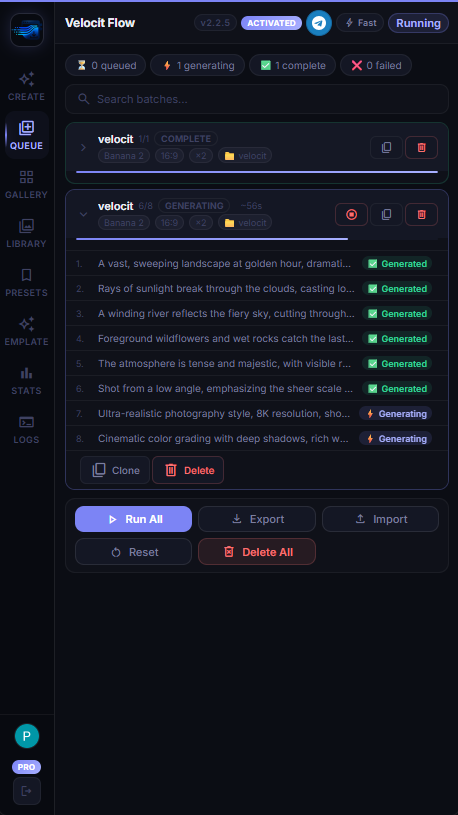Click the velocit folder tag in generating batch
458x815 pixels.
245,223
